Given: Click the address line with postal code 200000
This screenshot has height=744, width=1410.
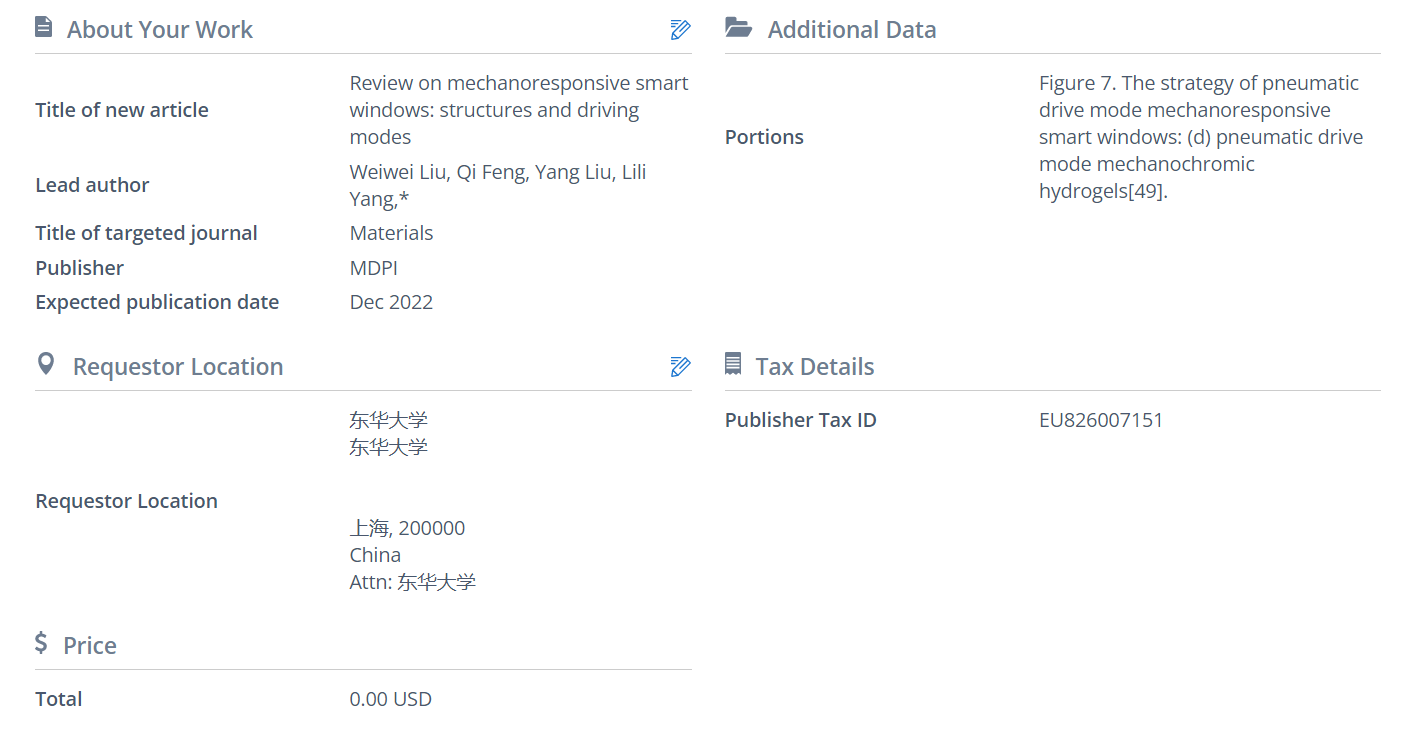Looking at the screenshot, I should pyautogui.click(x=407, y=528).
